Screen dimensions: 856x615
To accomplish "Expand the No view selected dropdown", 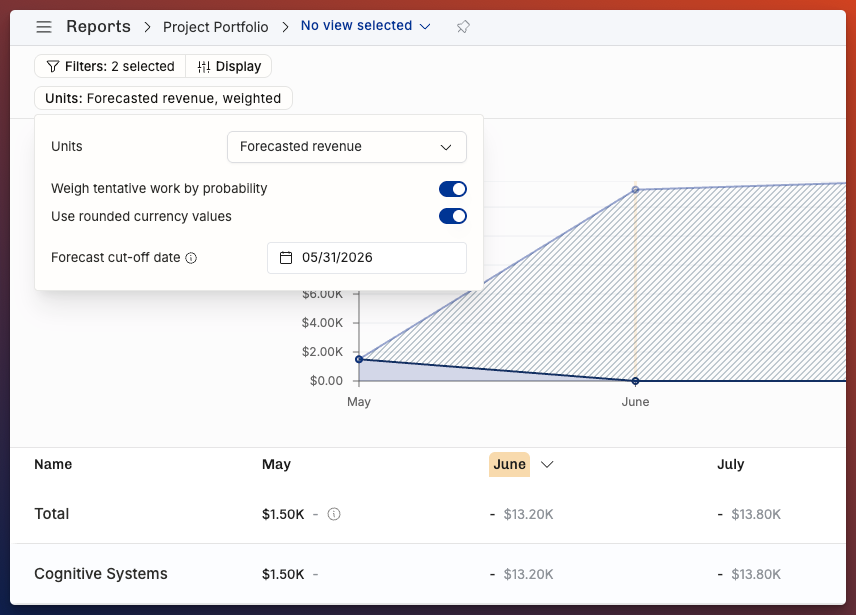I will click(366, 26).
